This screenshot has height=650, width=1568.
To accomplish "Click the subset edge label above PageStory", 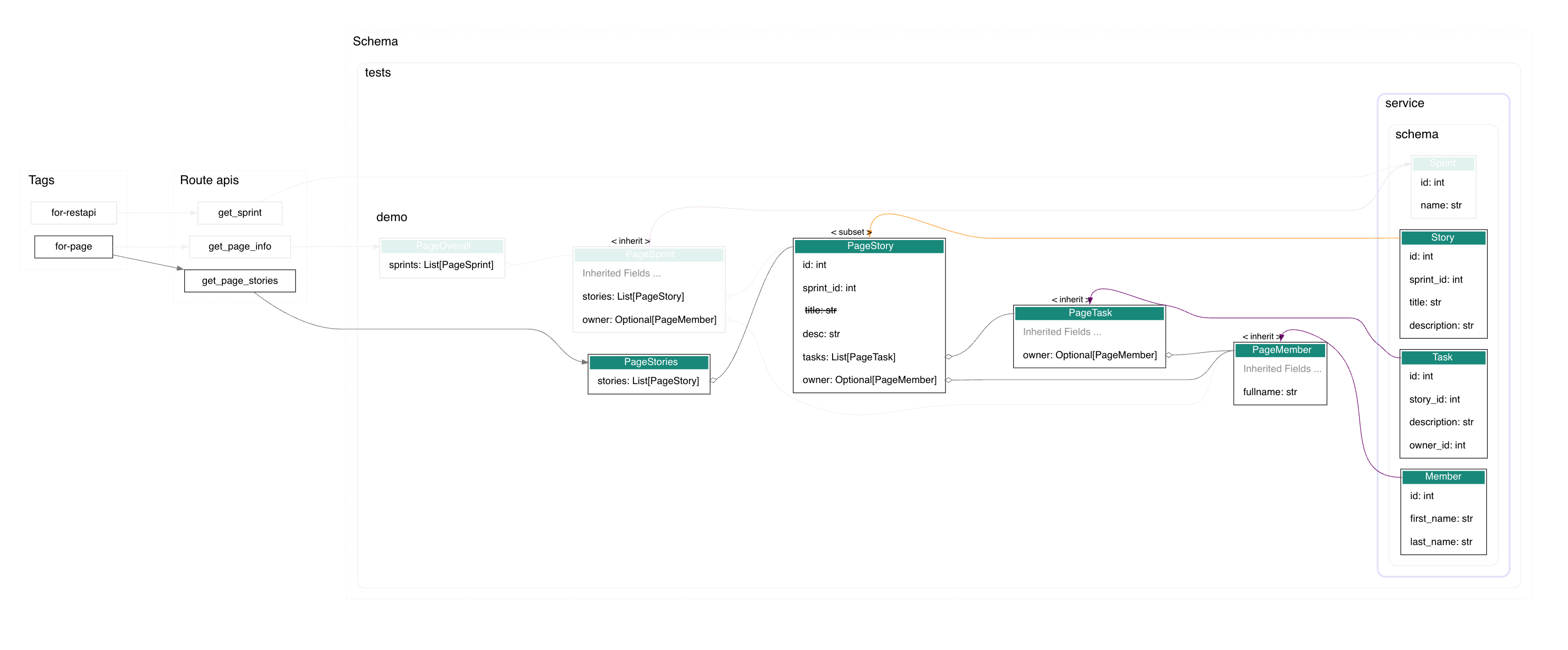I will (851, 232).
